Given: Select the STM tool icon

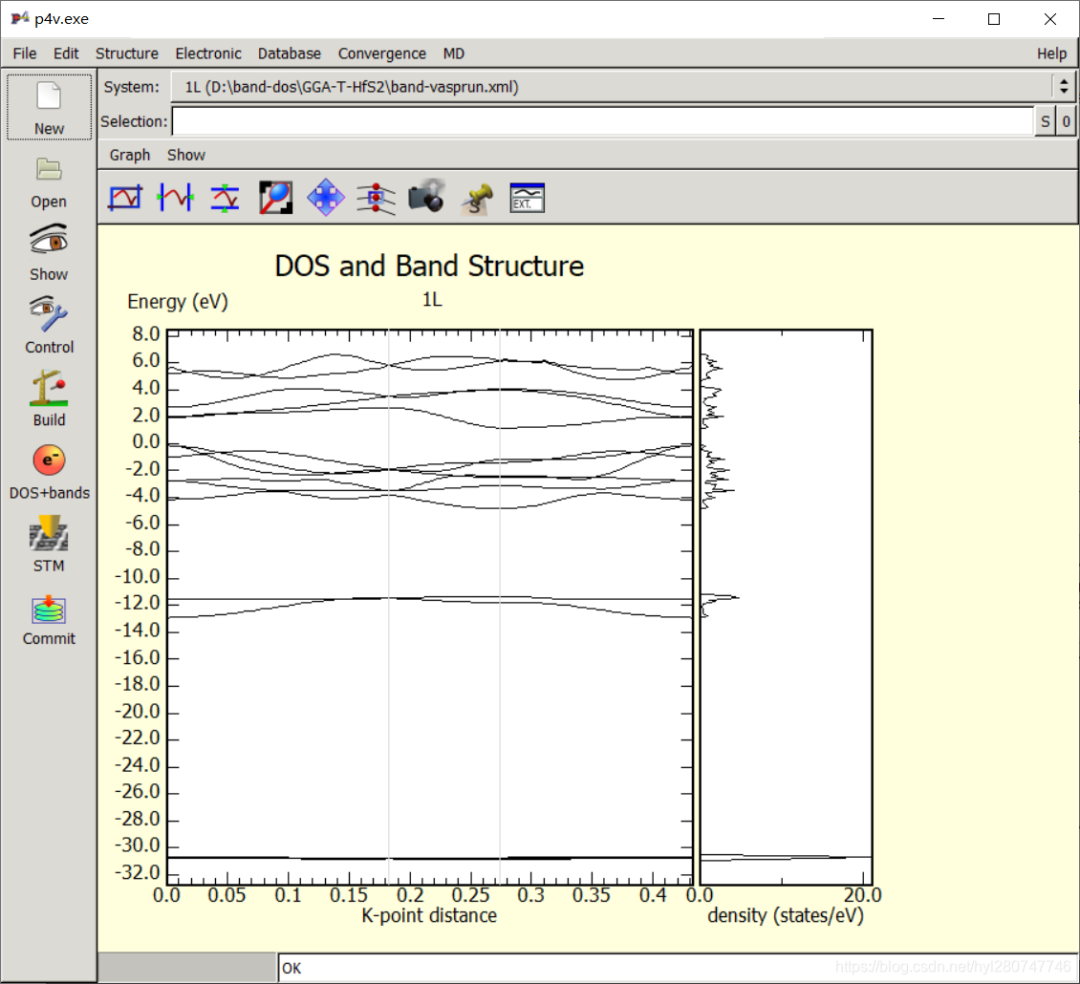Looking at the screenshot, I should (x=49, y=534).
